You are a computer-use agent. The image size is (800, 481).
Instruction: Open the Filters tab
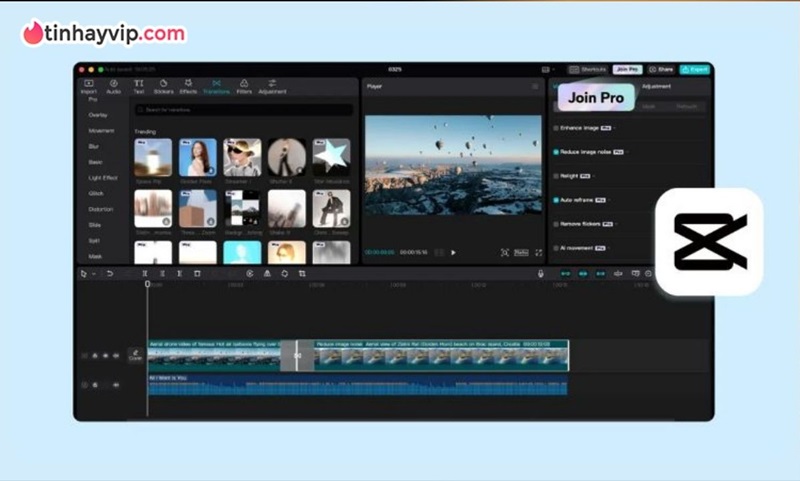(x=244, y=87)
